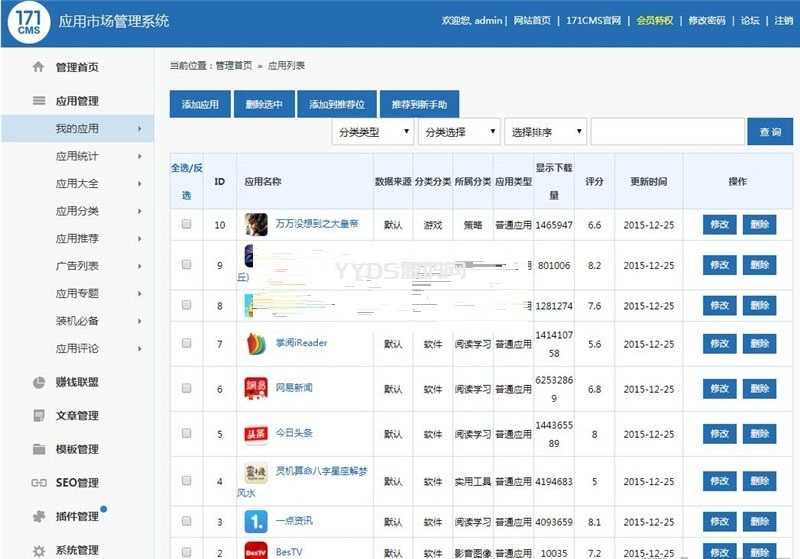The width and height of the screenshot is (800, 559).
Task: Open the 分类类型 dropdown
Action: click(x=372, y=132)
